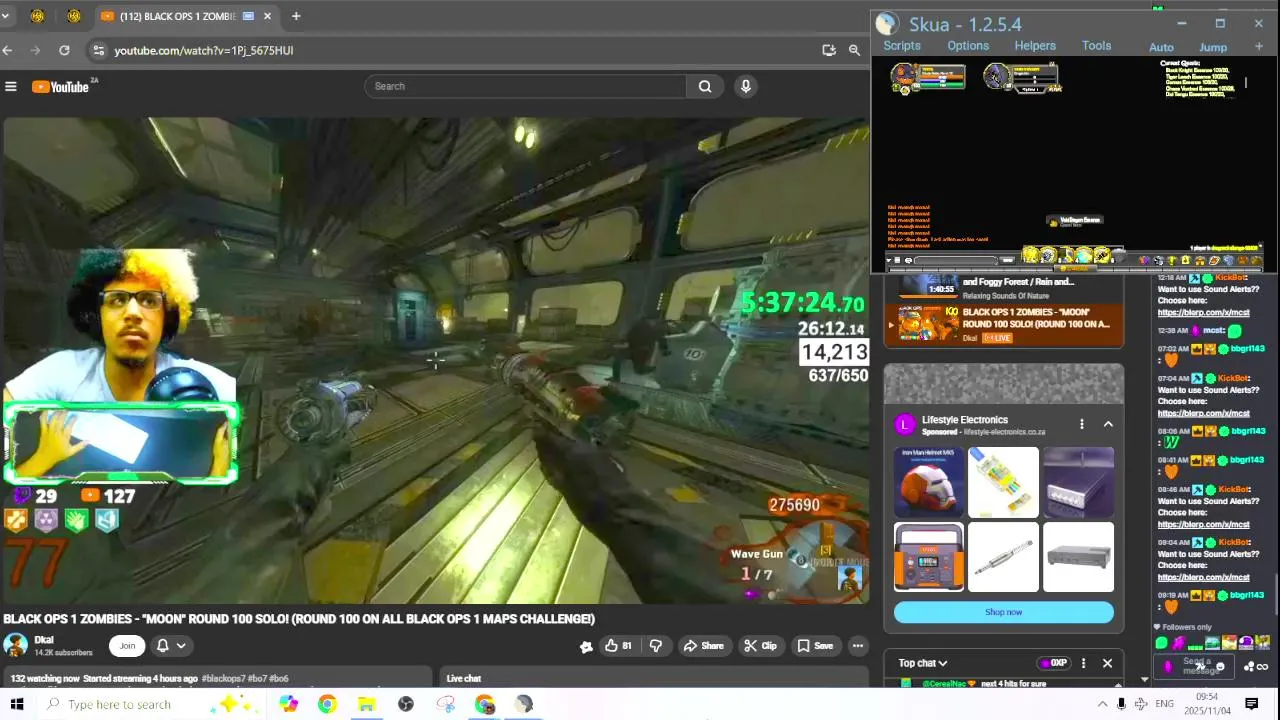1280x720 pixels.
Task: Close the live chat panel
Action: coord(1107,663)
